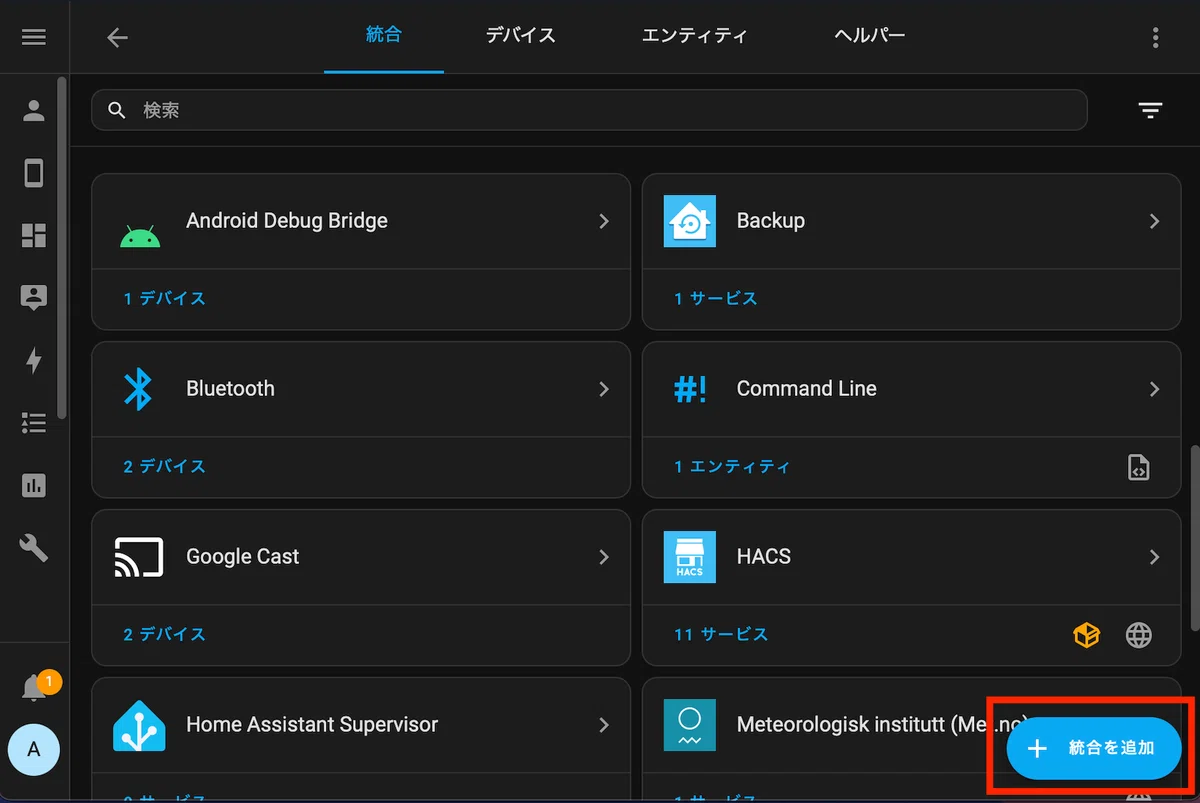
Task: Open user profile avatar A
Action: (34, 750)
